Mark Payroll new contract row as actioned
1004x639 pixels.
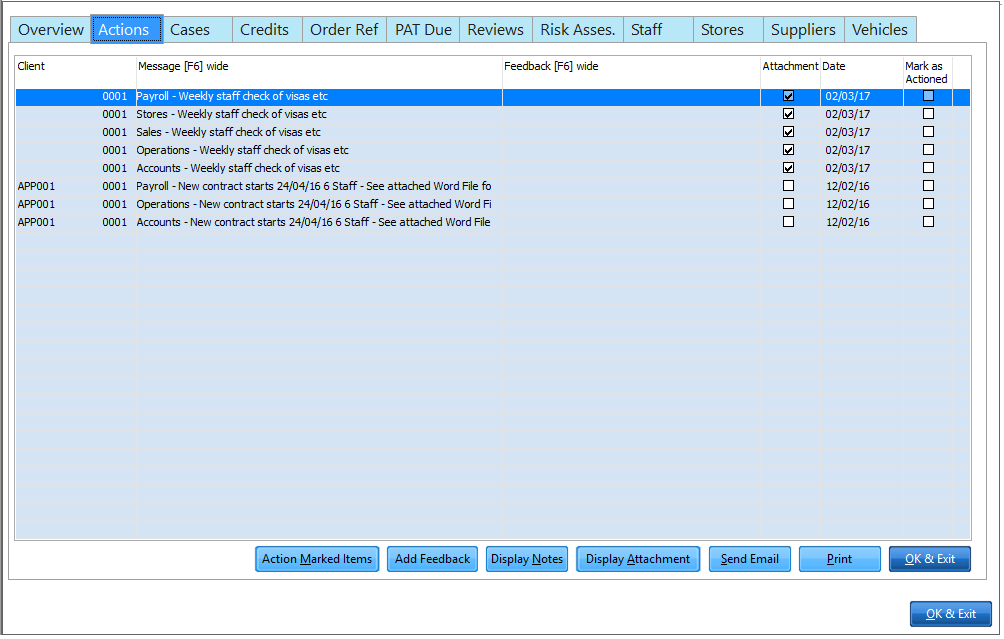click(928, 186)
